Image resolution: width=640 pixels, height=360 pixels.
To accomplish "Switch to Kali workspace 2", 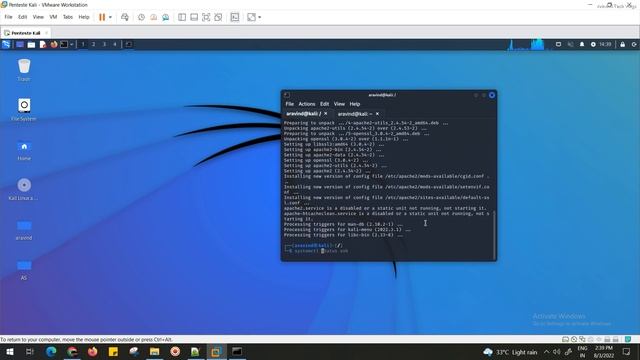I will [93, 44].
